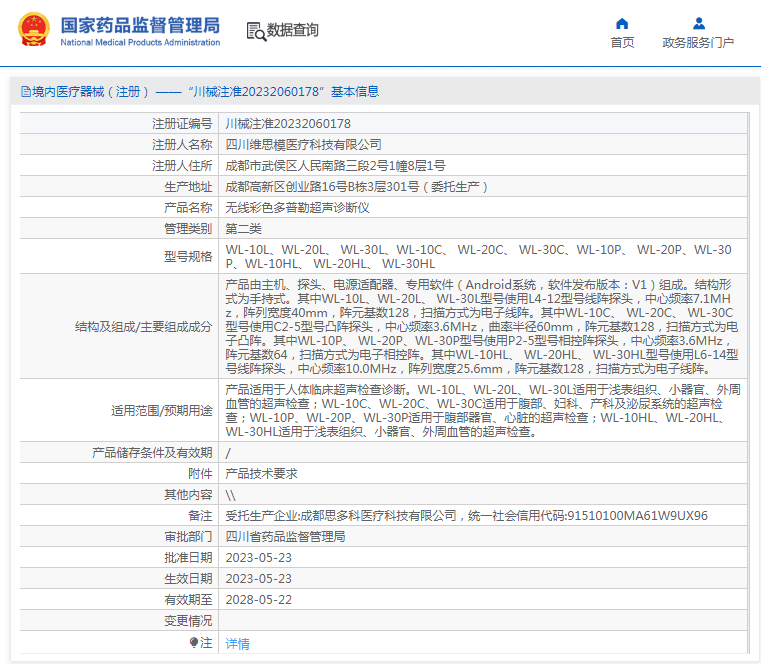Open the 政务服务门户 text label
The image size is (761, 664).
(x=698, y=42)
